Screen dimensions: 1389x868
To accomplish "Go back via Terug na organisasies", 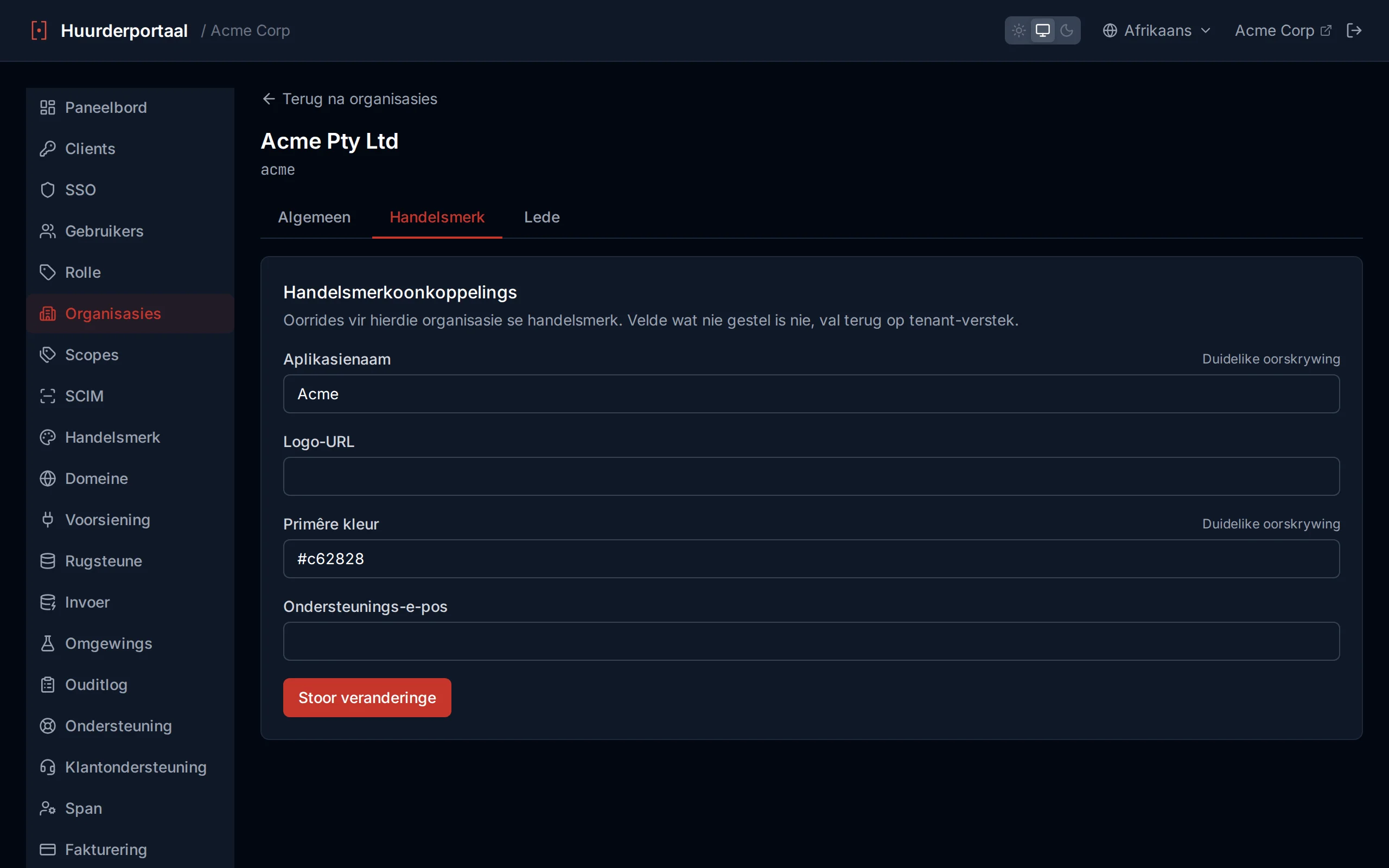I will point(349,99).
